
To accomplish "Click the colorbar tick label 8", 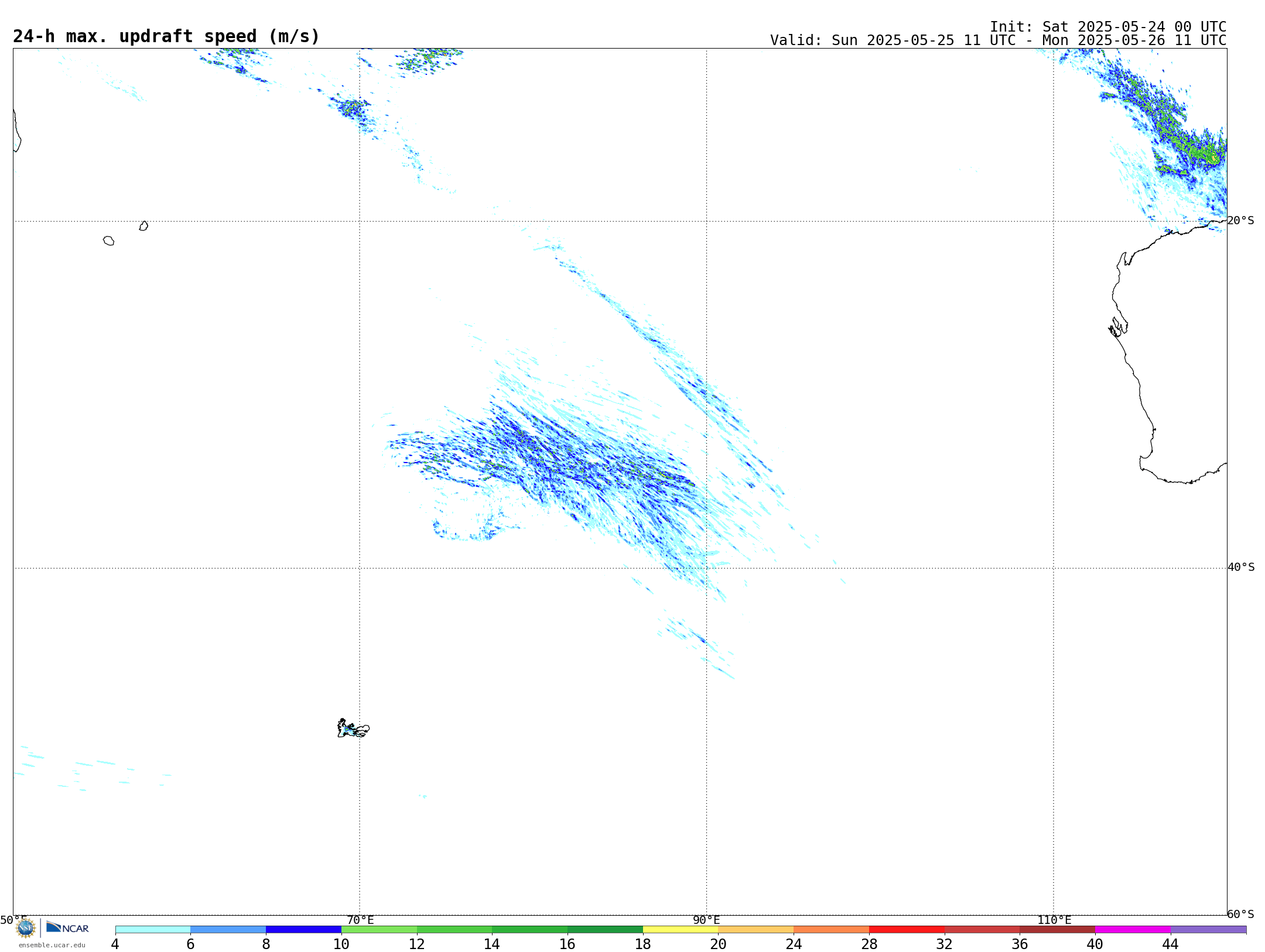I will [x=266, y=944].
